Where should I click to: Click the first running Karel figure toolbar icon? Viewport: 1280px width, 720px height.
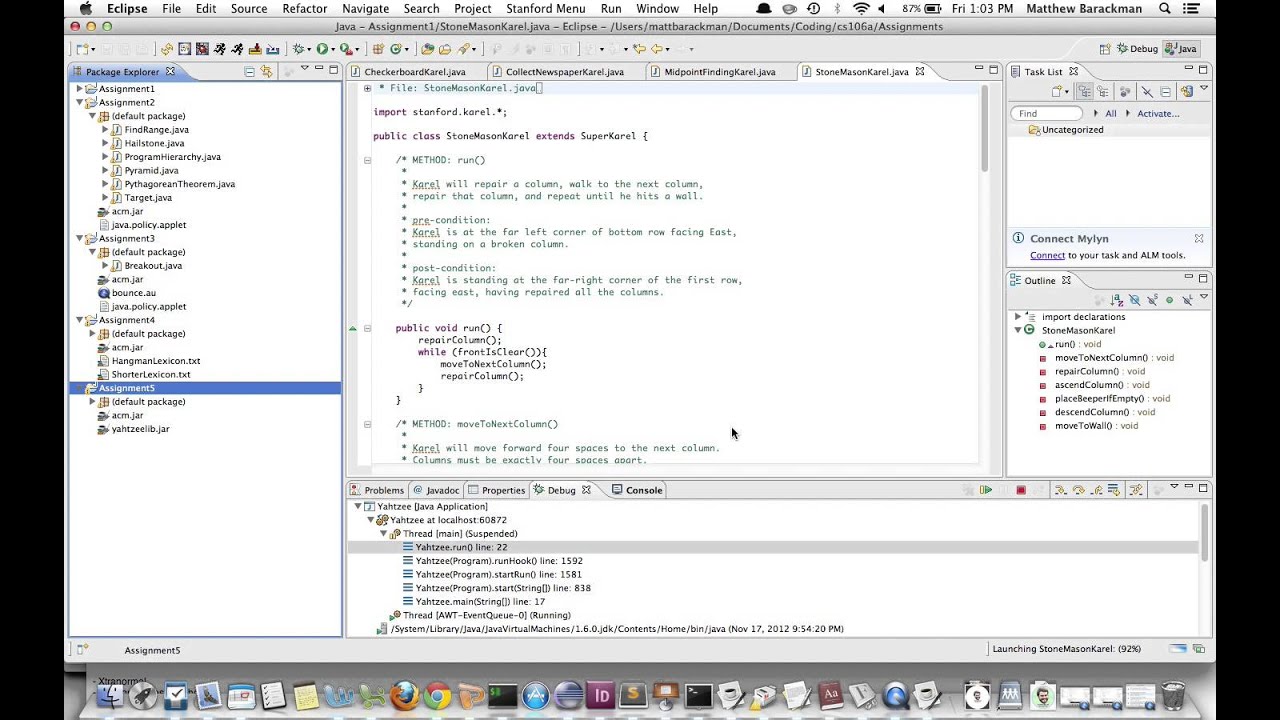218,48
